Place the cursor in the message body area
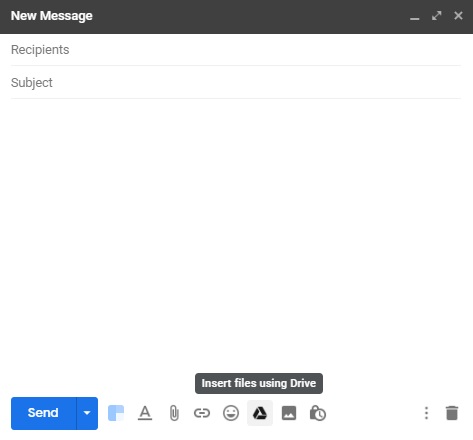Screen dimensions: 473x440 (x=236, y=233)
